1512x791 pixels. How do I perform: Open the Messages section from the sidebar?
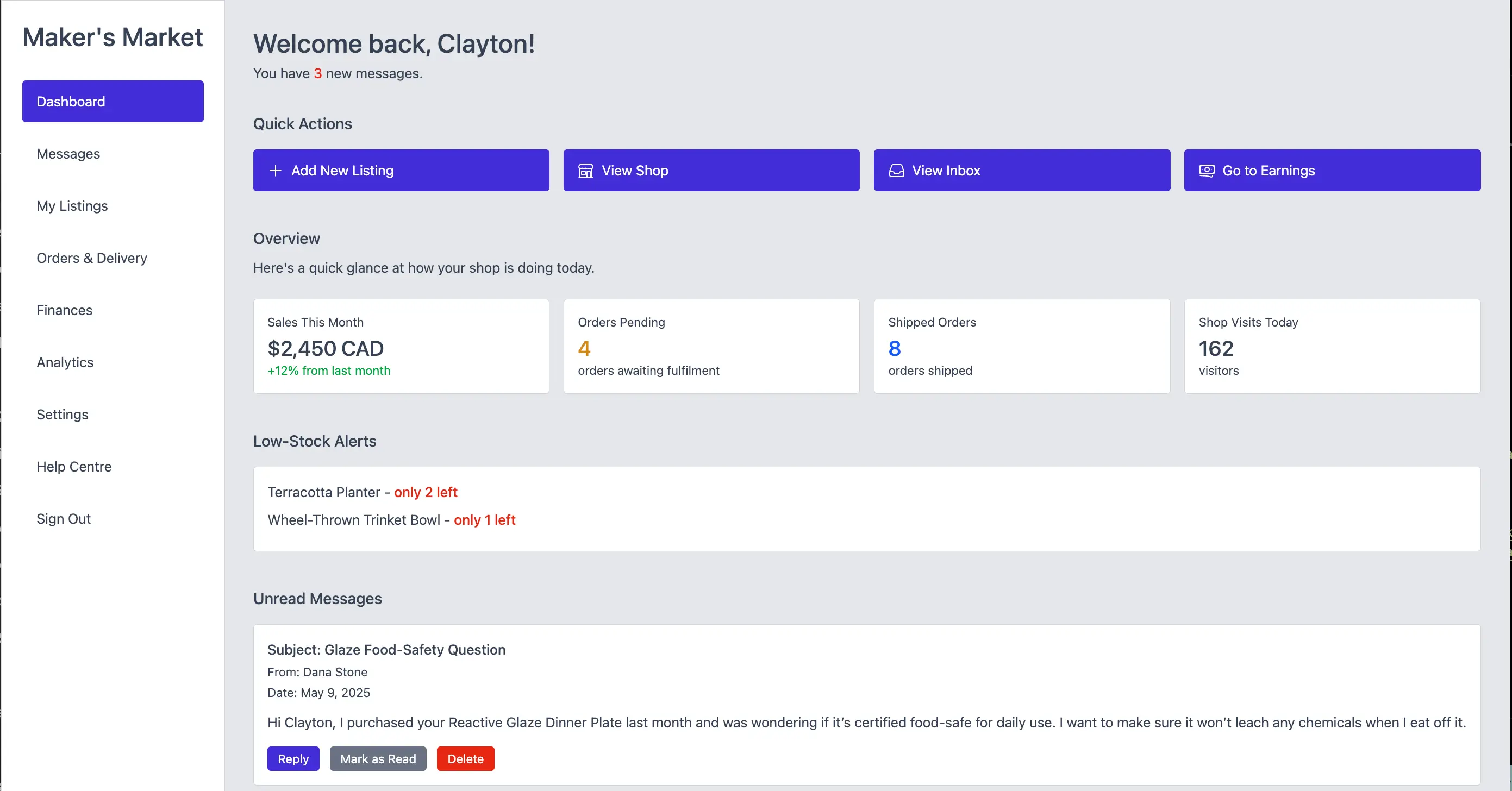click(68, 154)
